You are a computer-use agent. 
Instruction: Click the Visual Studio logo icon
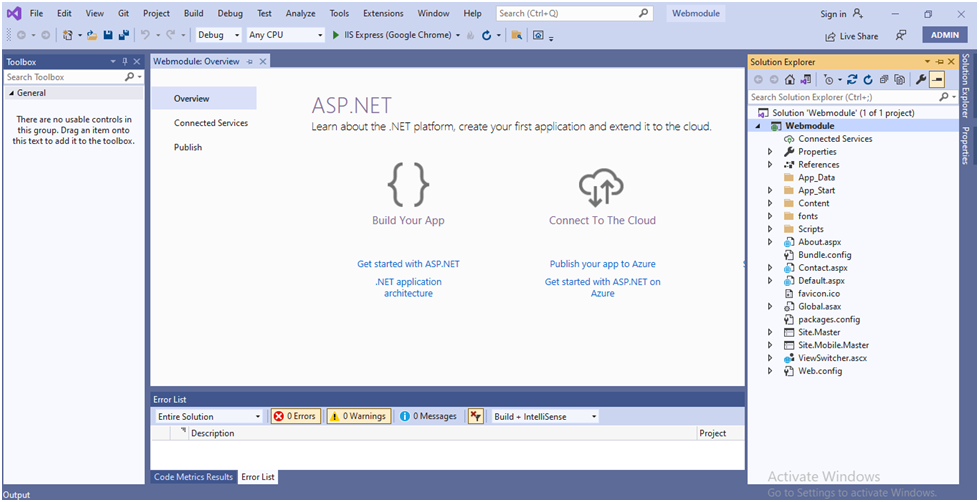pos(14,13)
